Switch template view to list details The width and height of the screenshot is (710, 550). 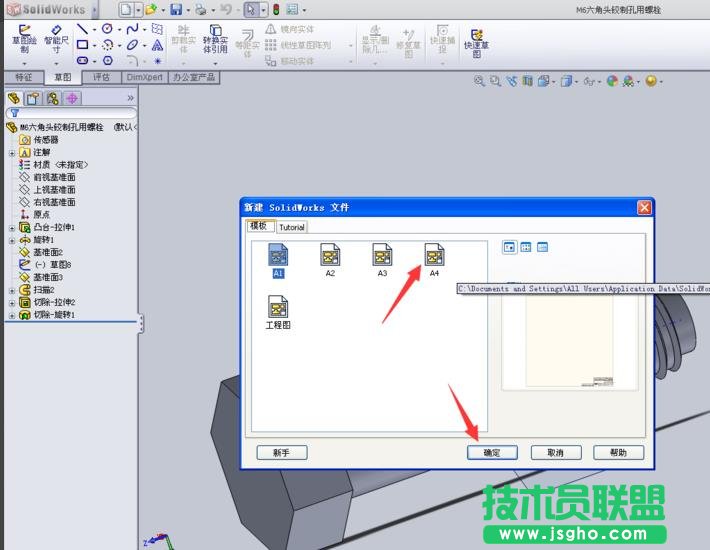[542, 247]
